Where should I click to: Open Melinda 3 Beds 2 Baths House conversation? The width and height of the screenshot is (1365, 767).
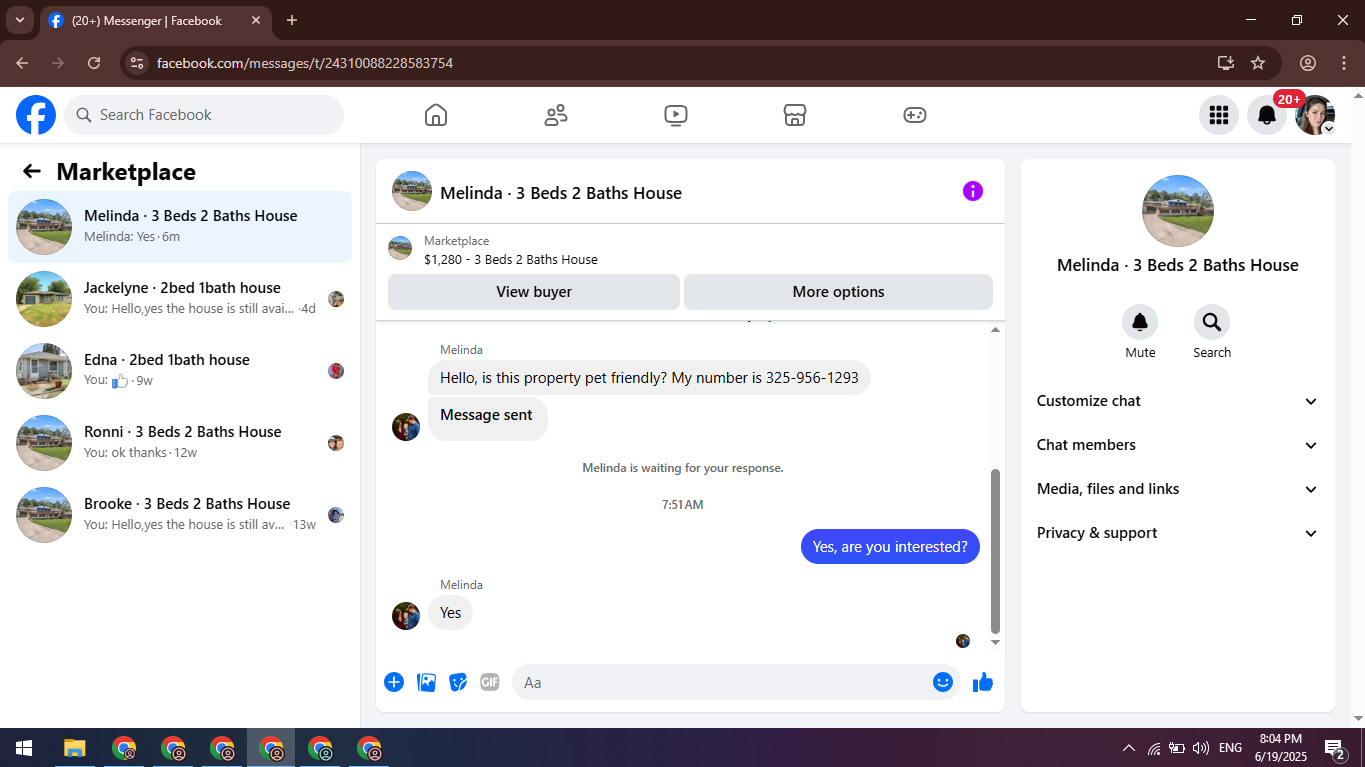click(x=180, y=227)
